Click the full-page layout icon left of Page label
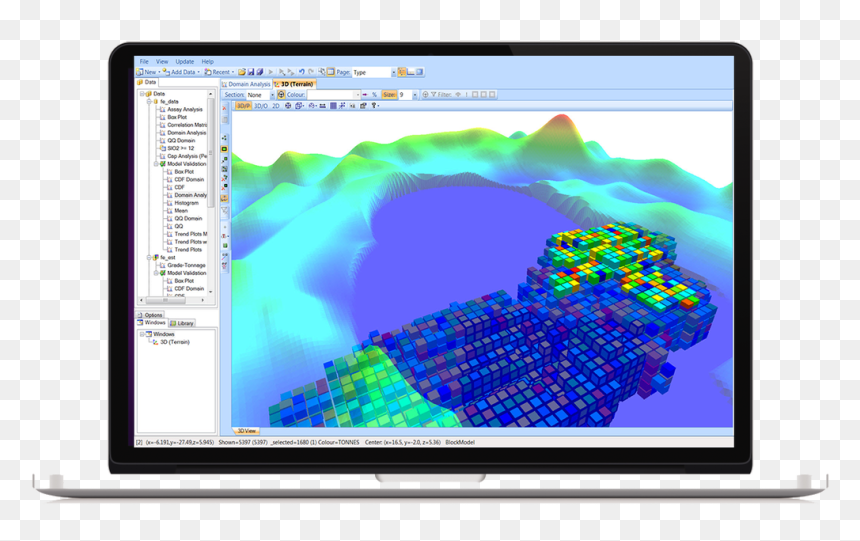Screen dimensions: 860x541 pos(331,72)
